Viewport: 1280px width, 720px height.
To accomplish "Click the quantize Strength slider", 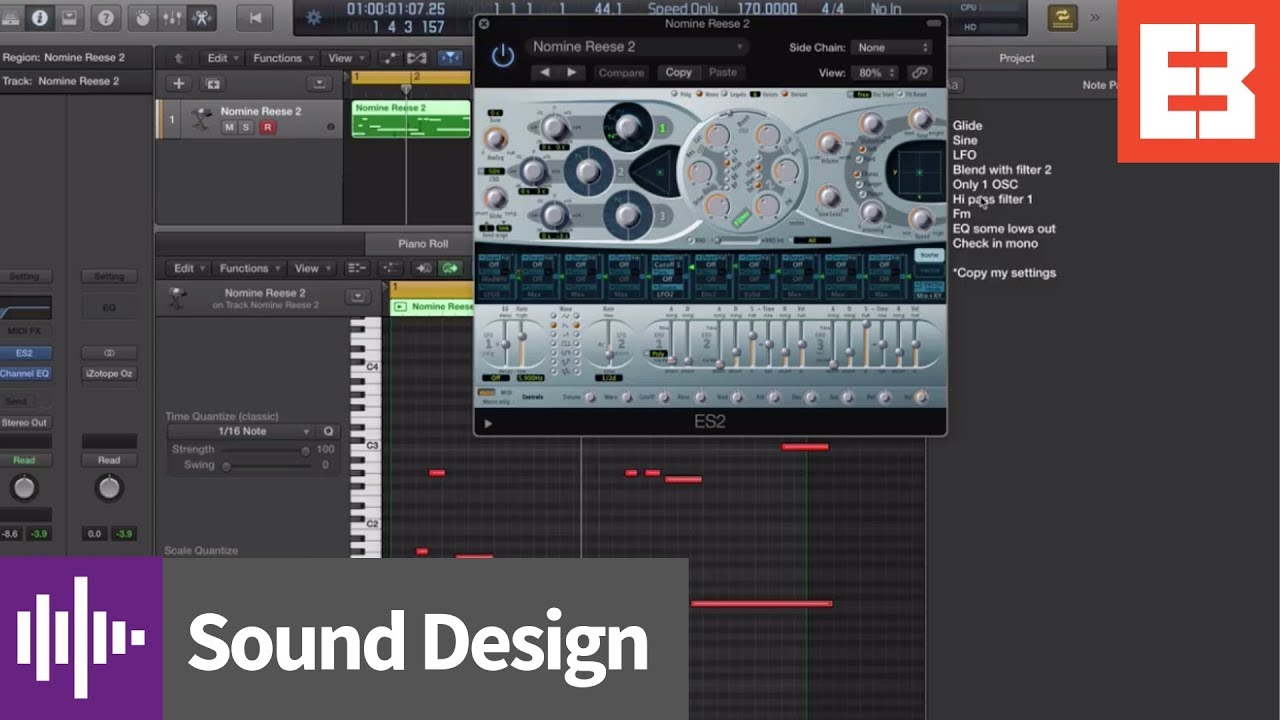I will click(x=265, y=450).
